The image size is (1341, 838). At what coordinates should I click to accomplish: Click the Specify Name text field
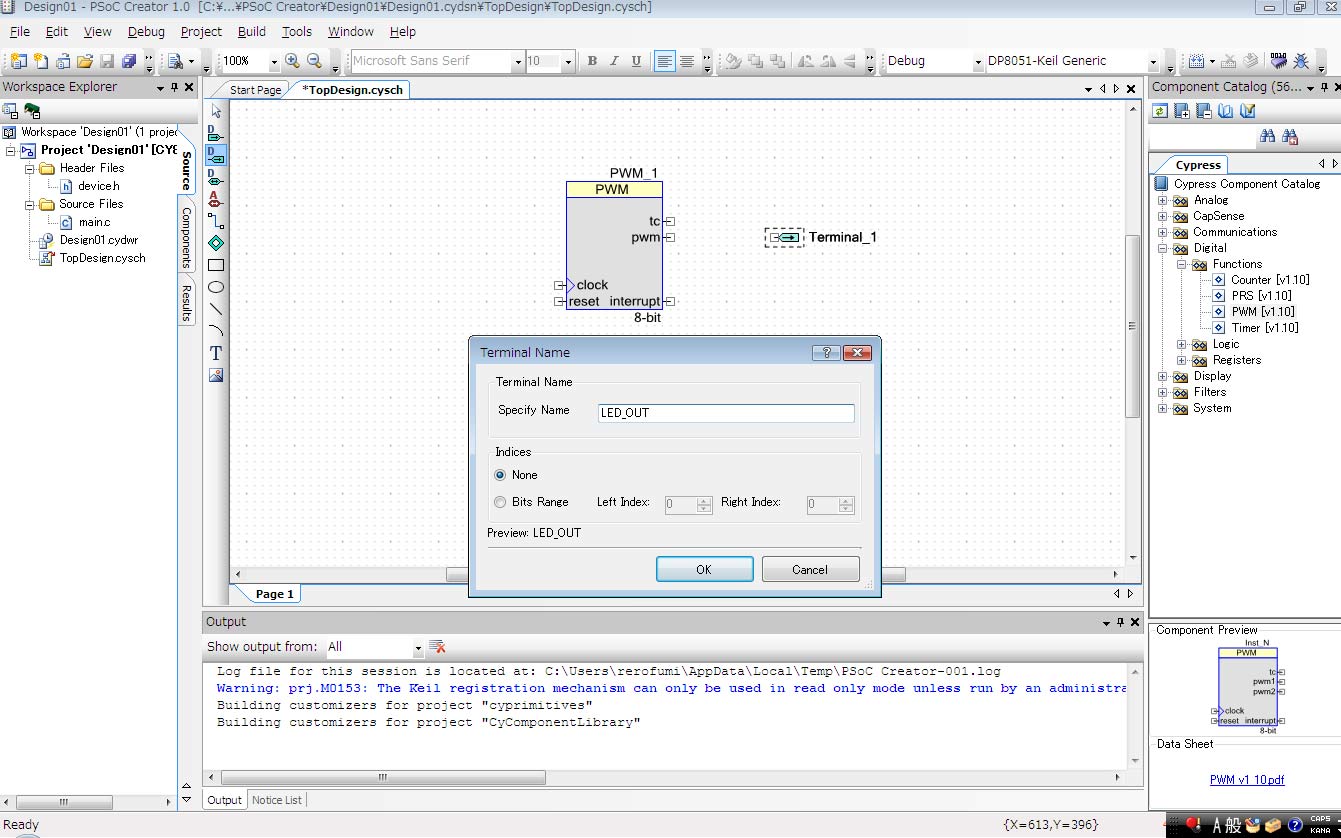click(x=726, y=413)
